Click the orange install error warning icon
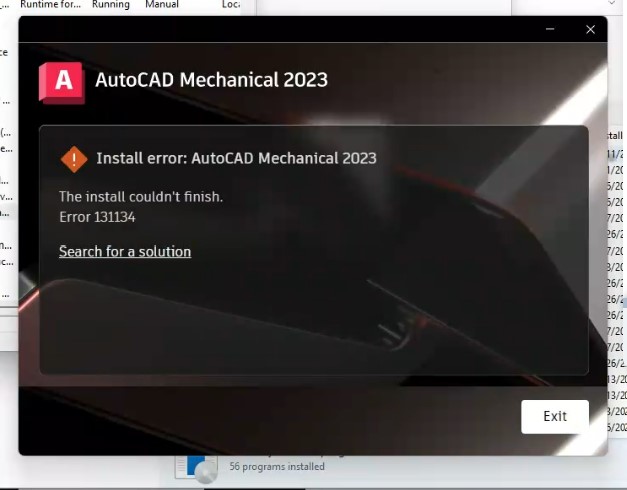The width and height of the screenshot is (627, 490). (74, 159)
